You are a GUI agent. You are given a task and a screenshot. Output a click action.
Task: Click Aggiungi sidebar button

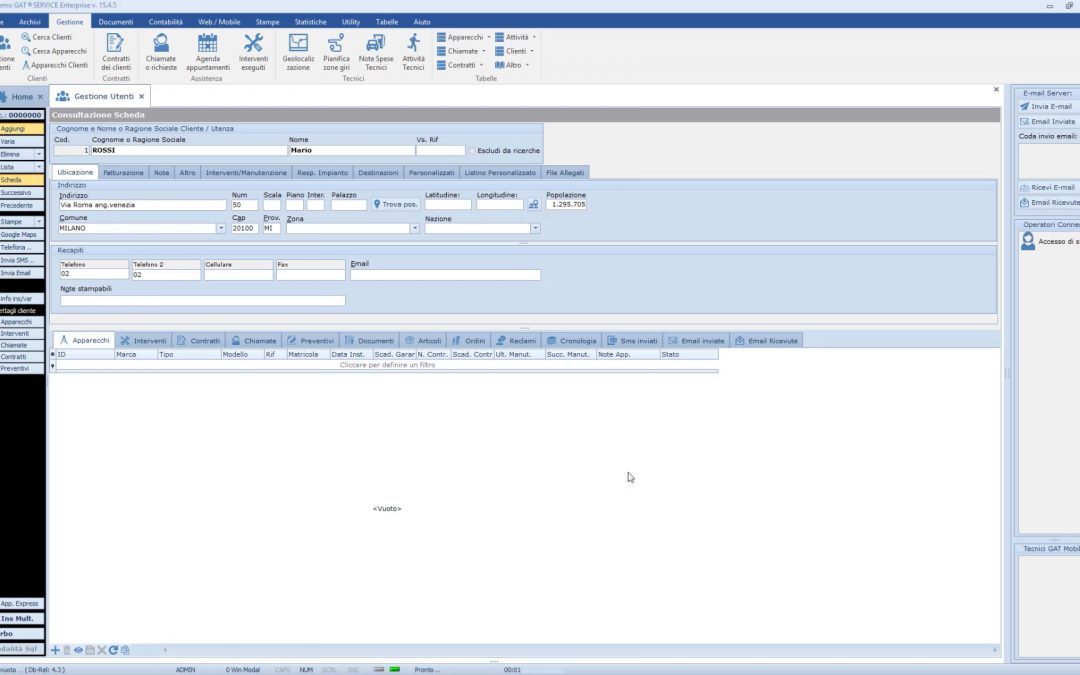[x=22, y=129]
